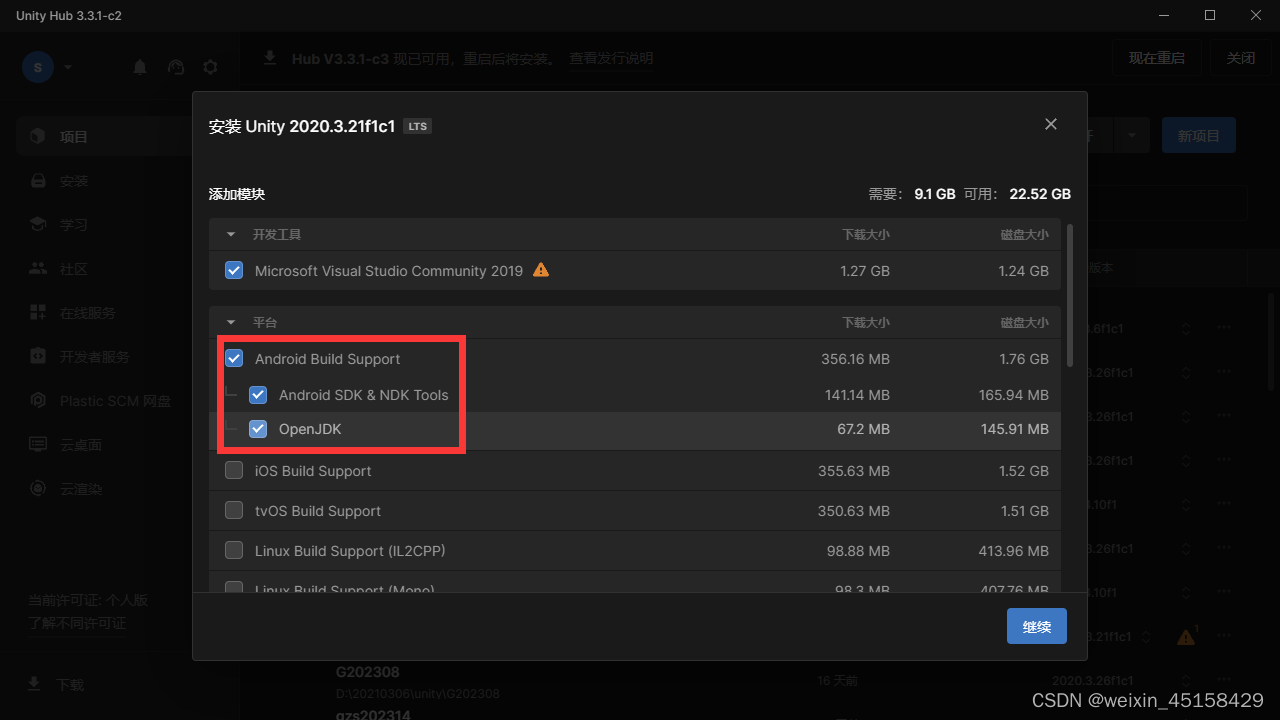Click iOS Build Support label

point(313,471)
